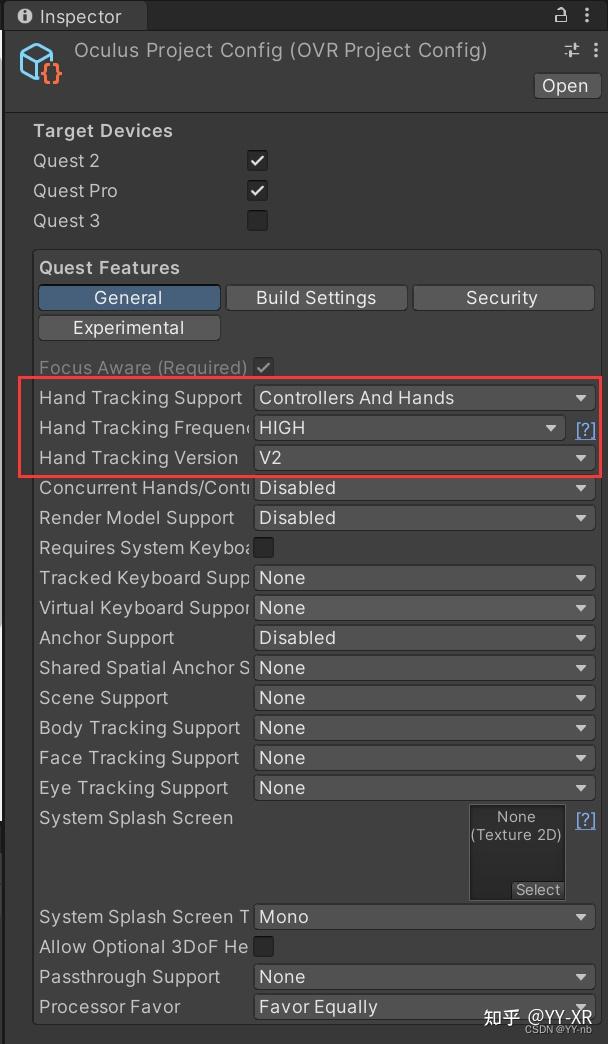Open the asset header three-dot menu

point(597,50)
